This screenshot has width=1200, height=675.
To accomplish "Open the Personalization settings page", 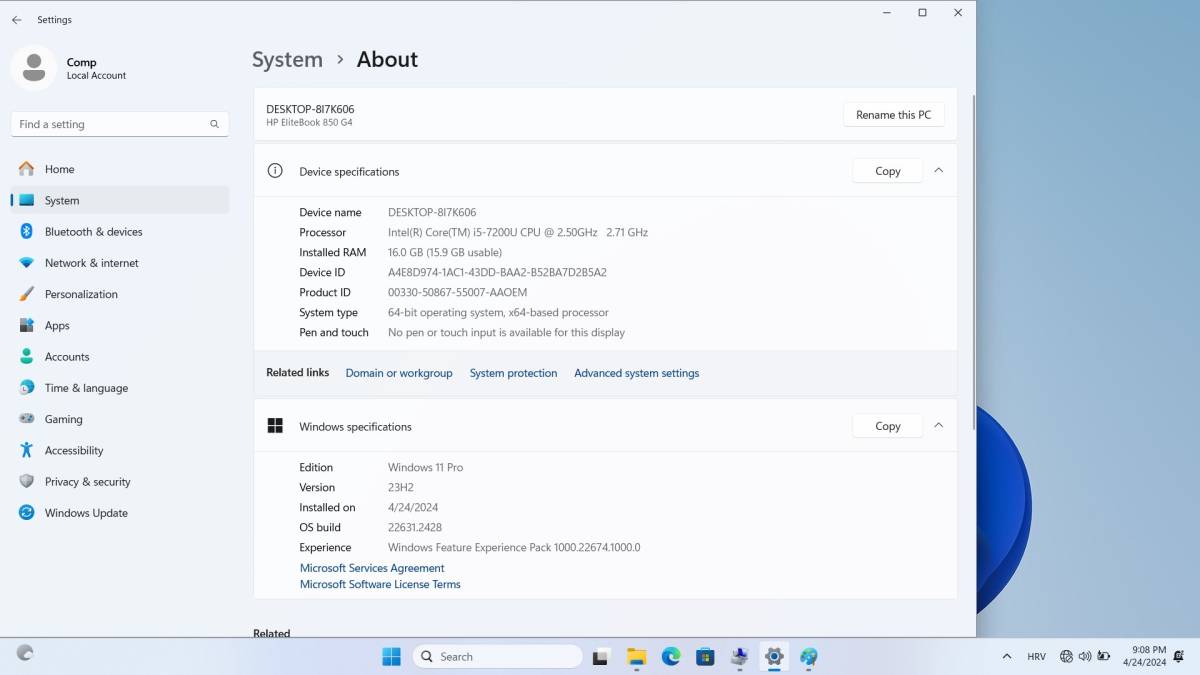I will click(x=120, y=294).
